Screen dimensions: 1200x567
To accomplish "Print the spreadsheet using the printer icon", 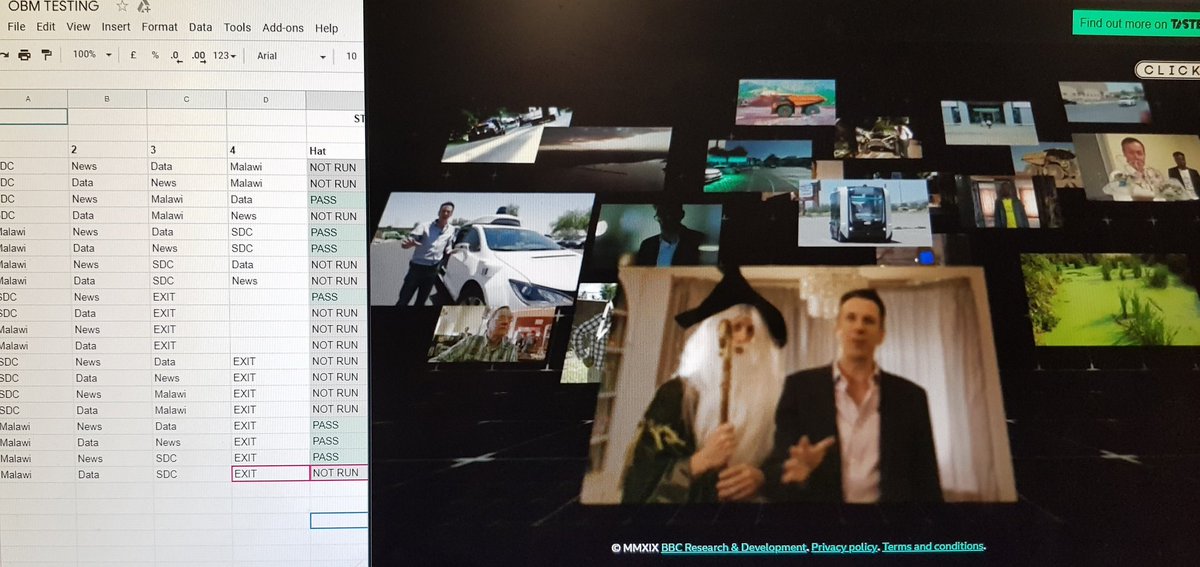I will tap(24, 55).
